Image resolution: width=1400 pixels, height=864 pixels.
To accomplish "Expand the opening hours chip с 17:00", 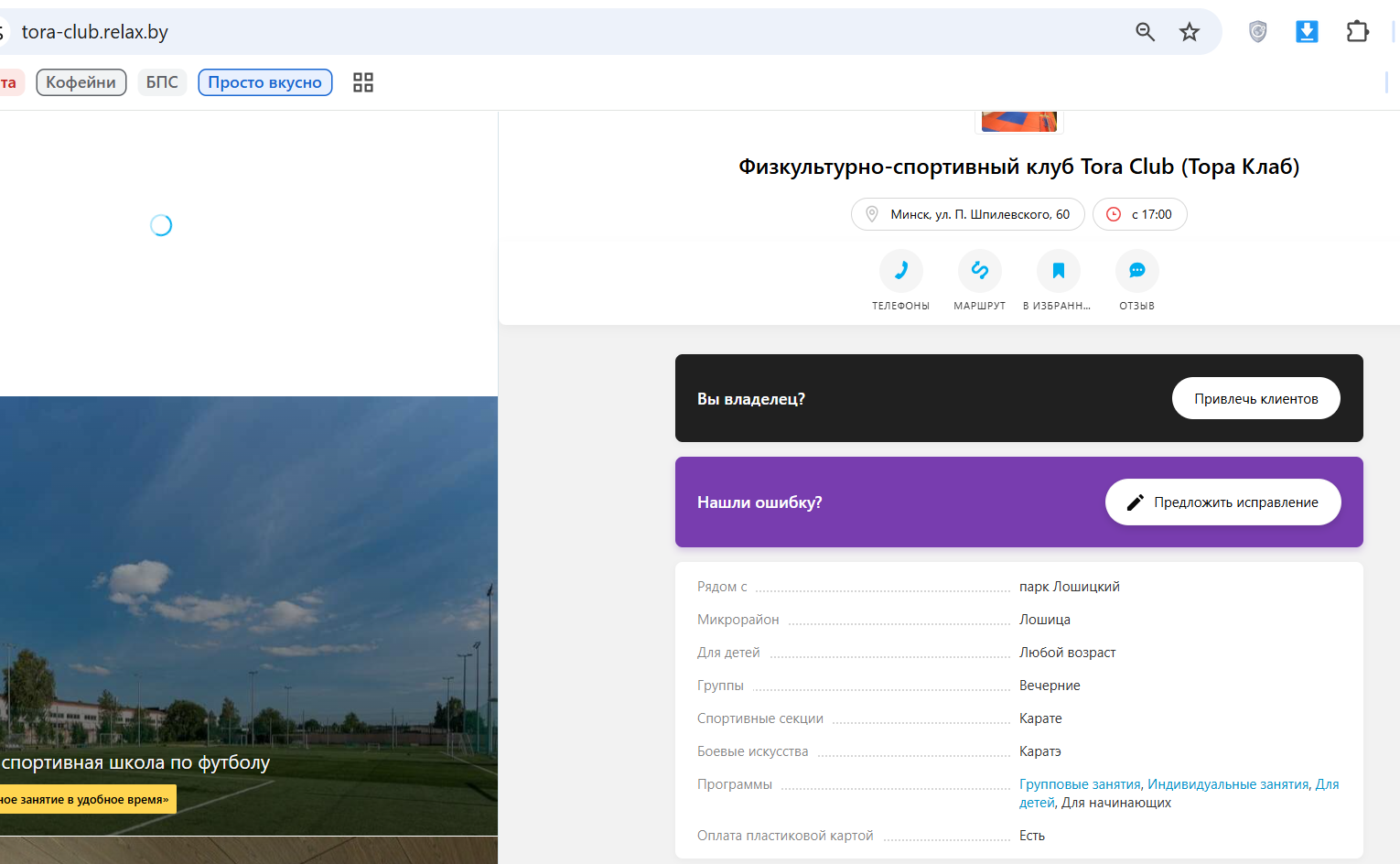I will [x=1140, y=214].
